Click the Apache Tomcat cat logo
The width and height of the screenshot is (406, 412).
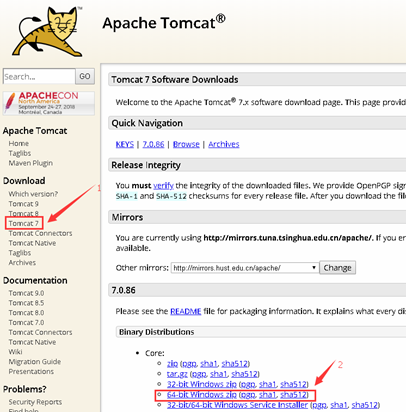(x=47, y=32)
